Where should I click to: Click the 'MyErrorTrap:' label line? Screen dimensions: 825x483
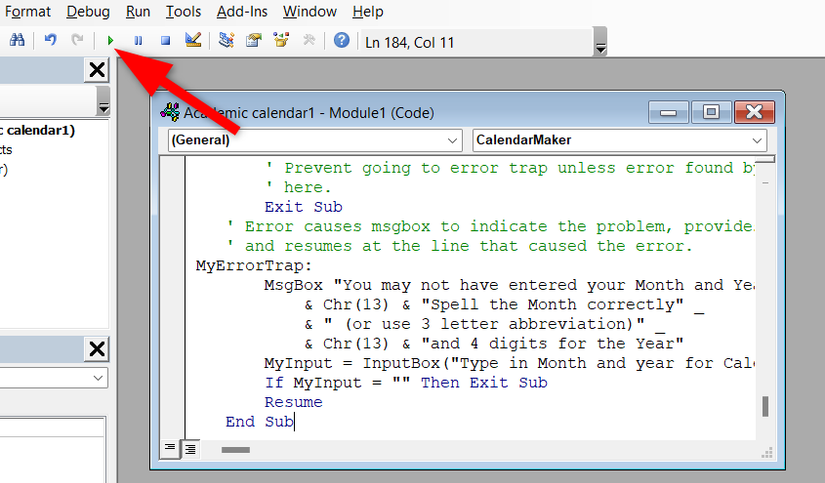tap(254, 265)
